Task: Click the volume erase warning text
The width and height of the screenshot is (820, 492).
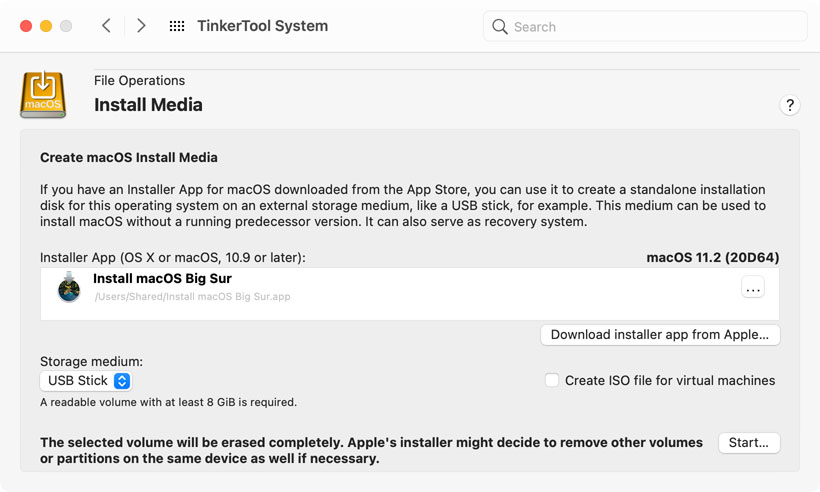Action: (371, 450)
